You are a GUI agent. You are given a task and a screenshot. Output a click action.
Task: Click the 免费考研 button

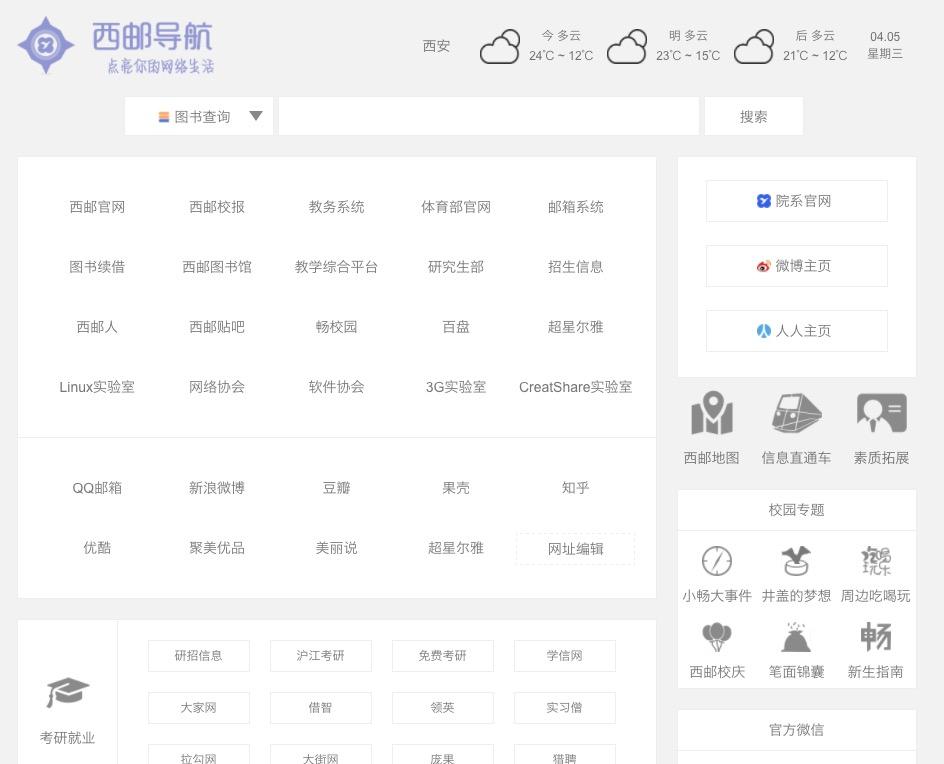(x=442, y=656)
